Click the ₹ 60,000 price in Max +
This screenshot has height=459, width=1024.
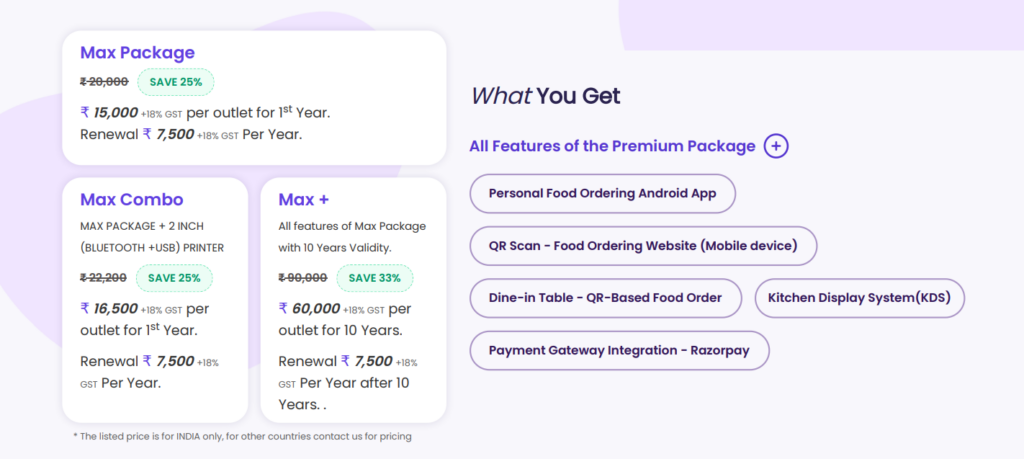[x=310, y=308]
